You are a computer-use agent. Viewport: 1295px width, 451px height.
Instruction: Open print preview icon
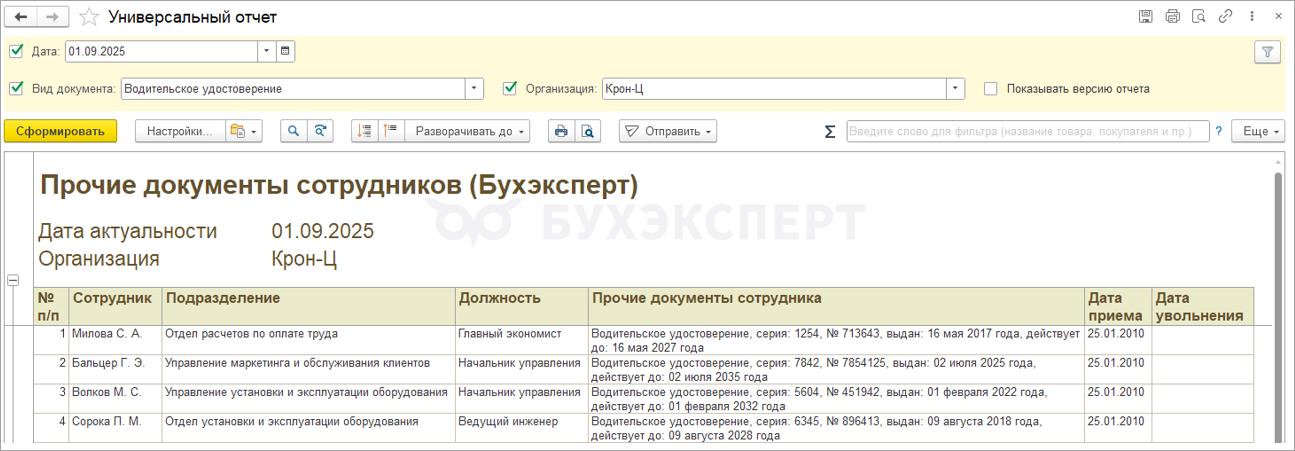coord(588,131)
